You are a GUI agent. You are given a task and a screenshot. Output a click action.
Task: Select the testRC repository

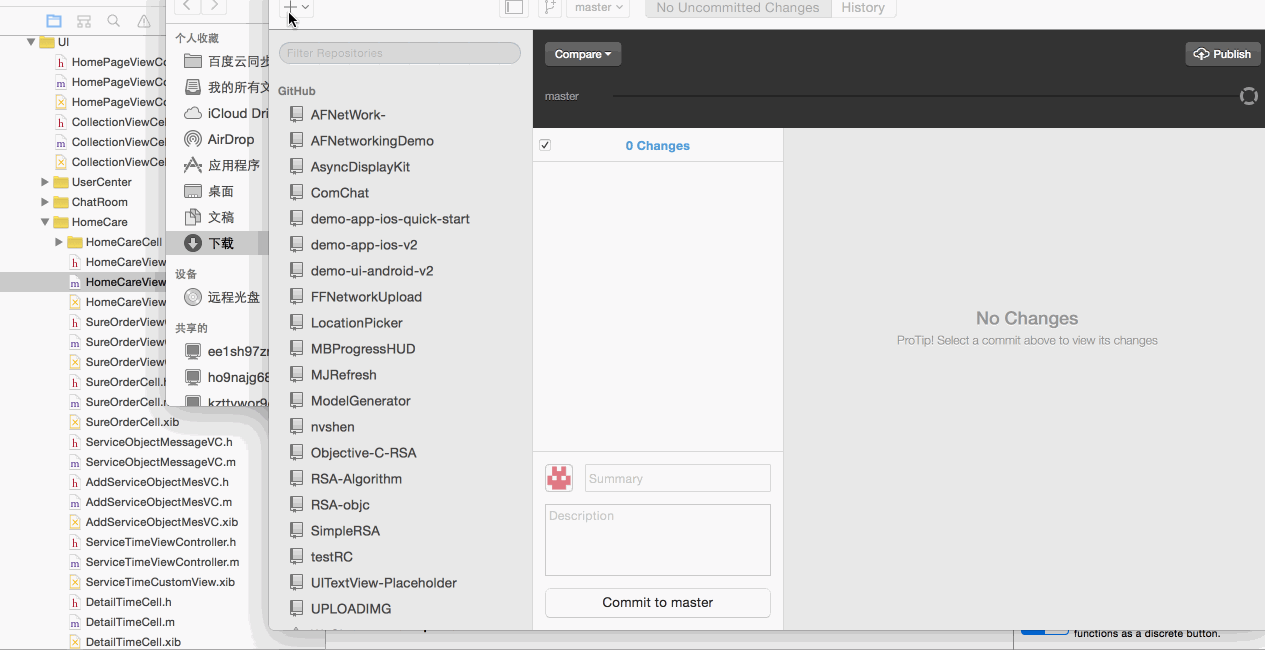pyautogui.click(x=332, y=557)
